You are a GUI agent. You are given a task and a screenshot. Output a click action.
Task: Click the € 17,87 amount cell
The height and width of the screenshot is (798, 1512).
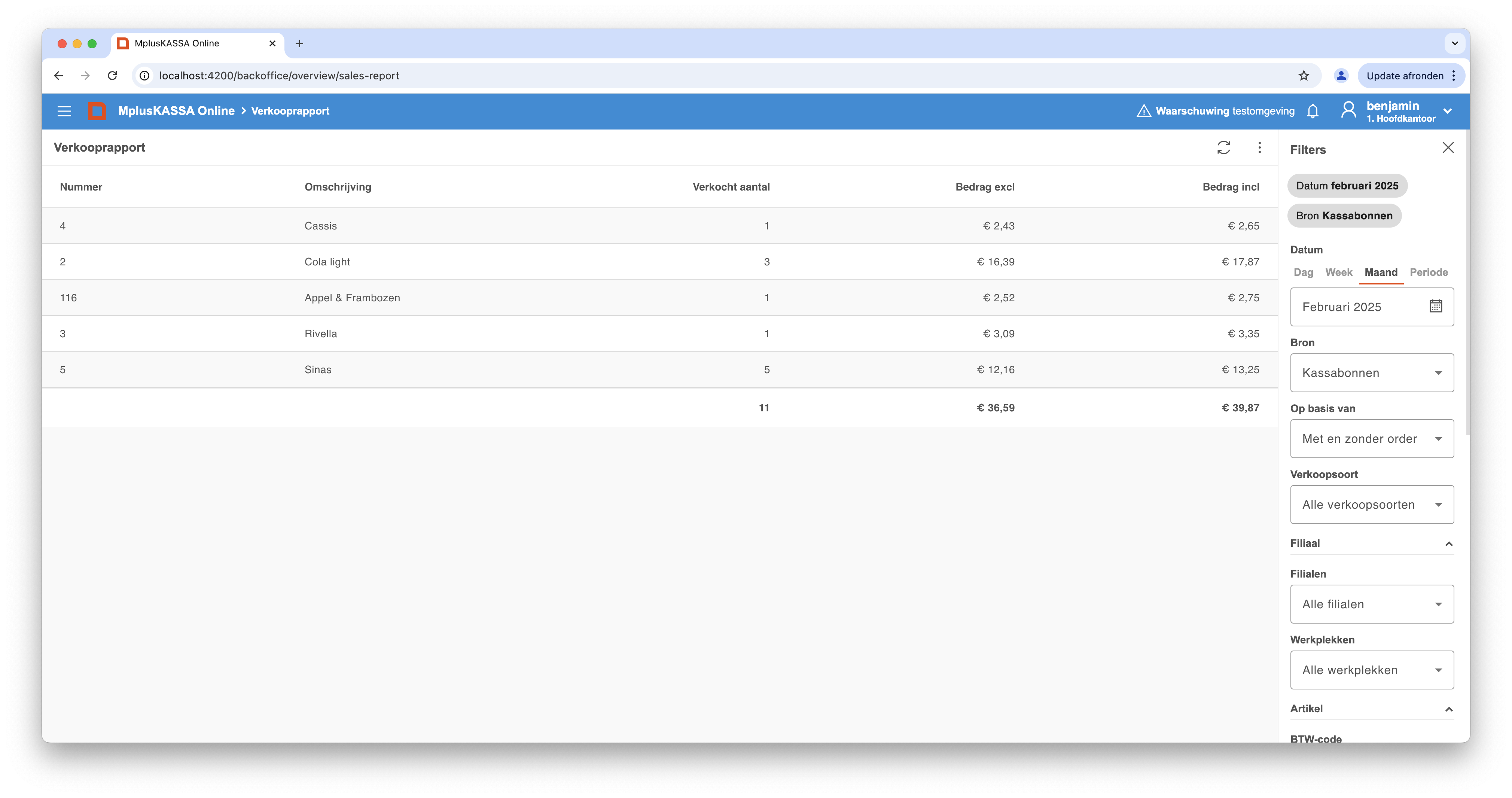tap(1240, 262)
